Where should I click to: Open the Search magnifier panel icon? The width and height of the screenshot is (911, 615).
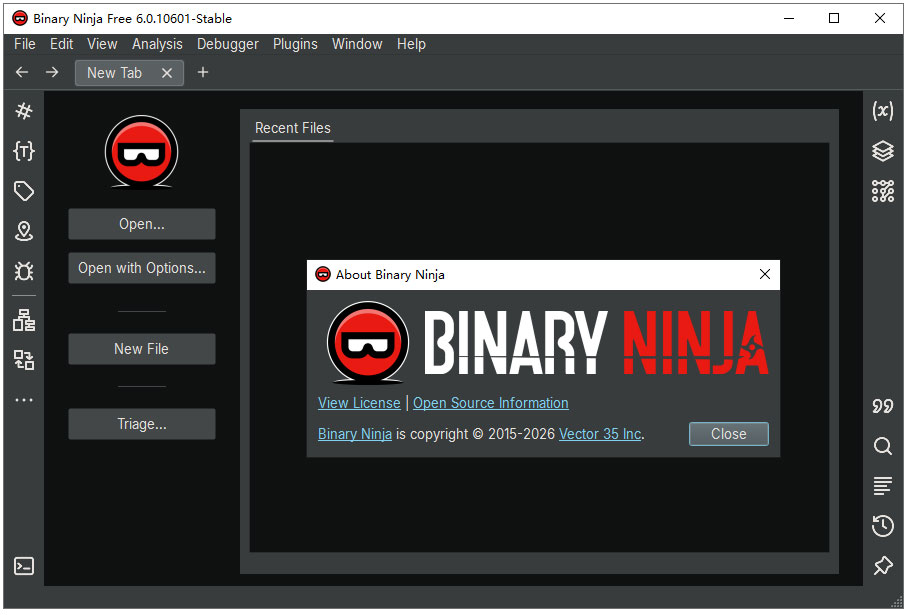click(x=883, y=446)
